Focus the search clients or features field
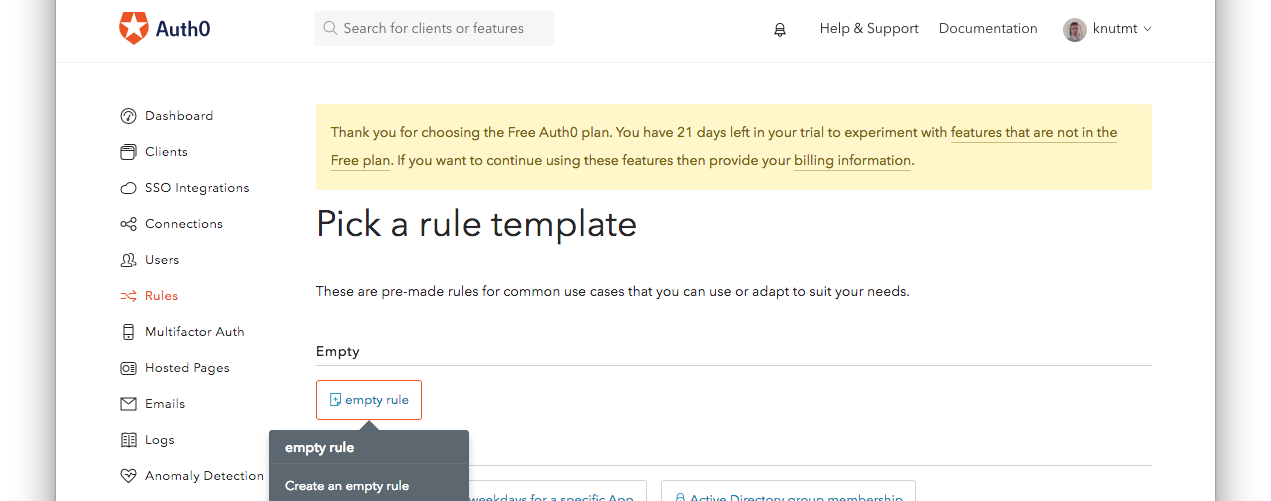 pos(434,29)
